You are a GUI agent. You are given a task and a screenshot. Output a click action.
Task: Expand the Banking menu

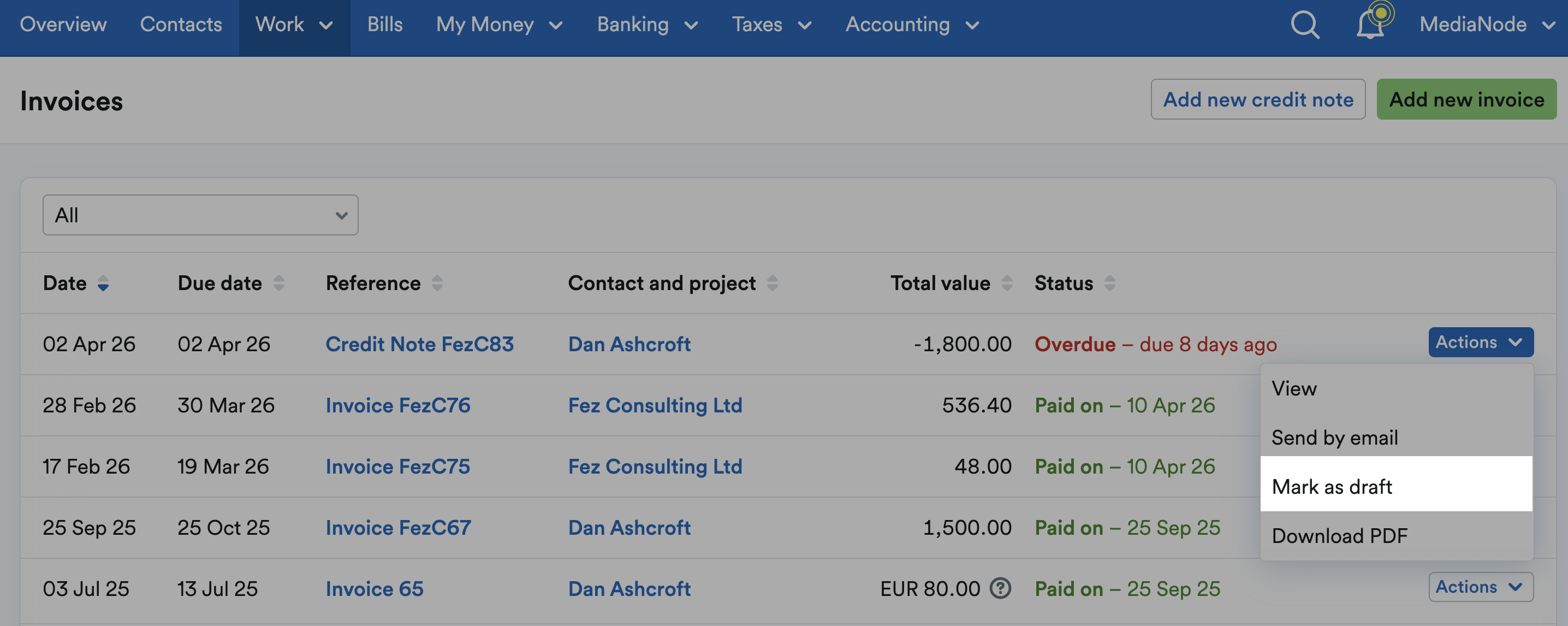click(x=647, y=25)
